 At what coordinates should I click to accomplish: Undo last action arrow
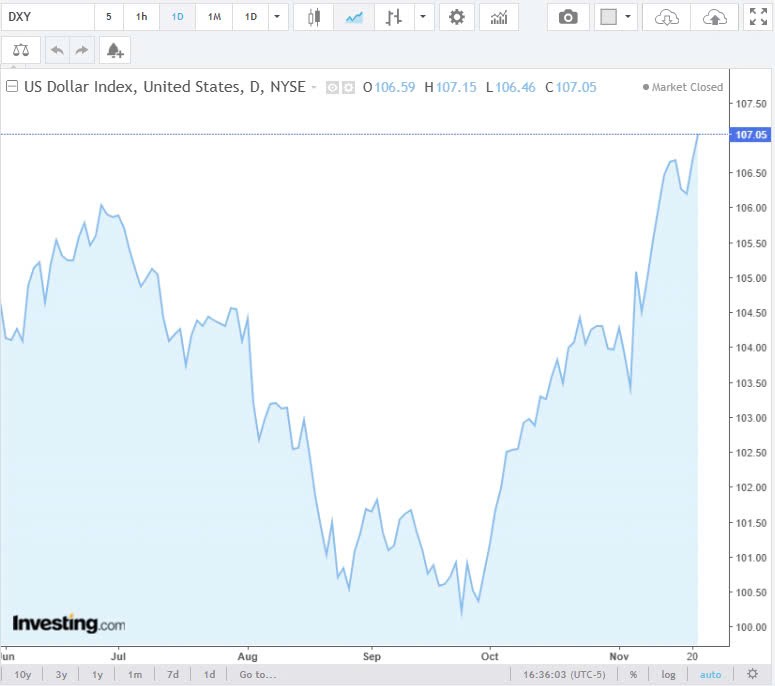[x=57, y=50]
